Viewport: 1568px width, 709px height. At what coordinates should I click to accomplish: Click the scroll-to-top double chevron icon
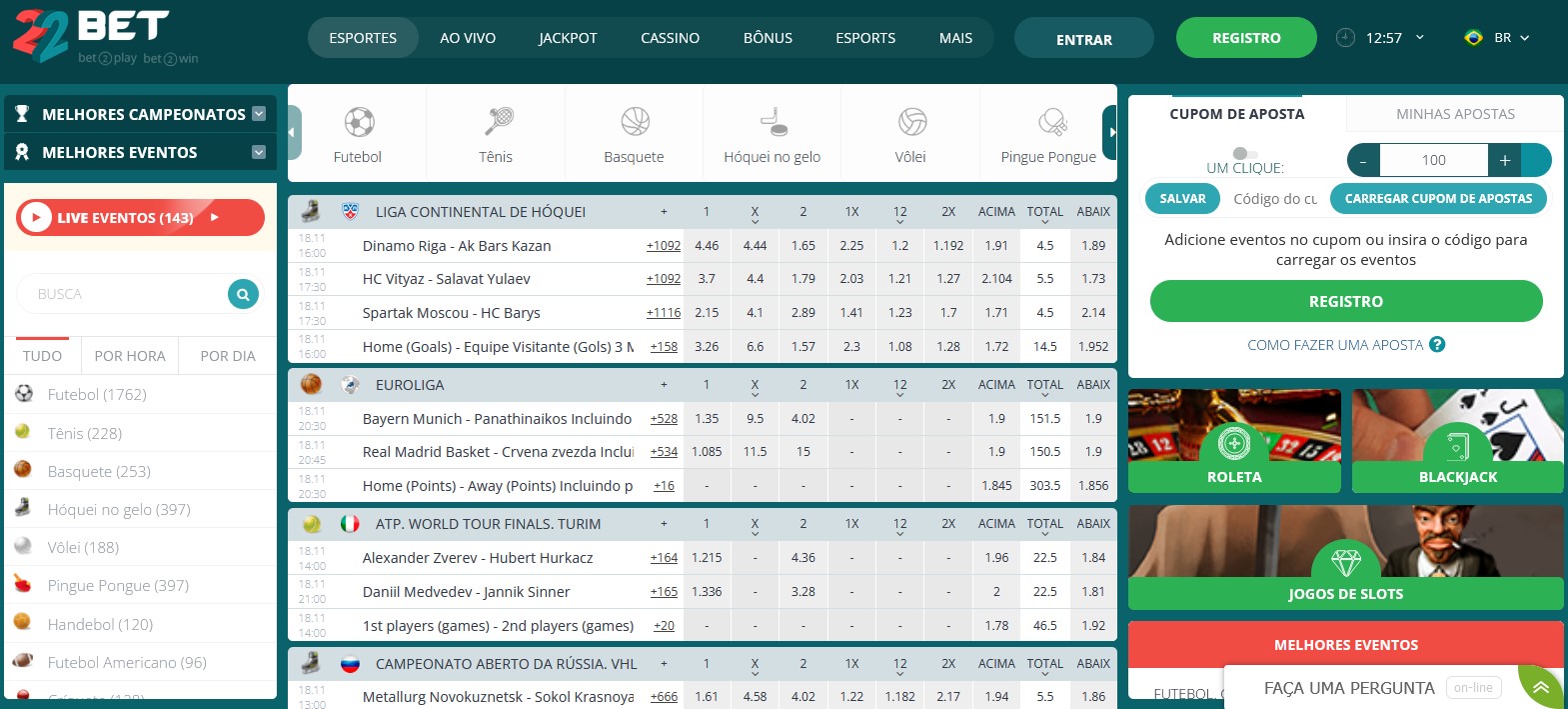pos(1541,687)
